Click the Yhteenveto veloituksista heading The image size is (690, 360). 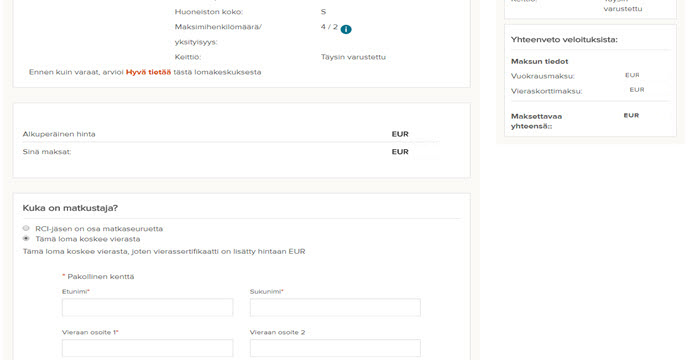(564, 40)
